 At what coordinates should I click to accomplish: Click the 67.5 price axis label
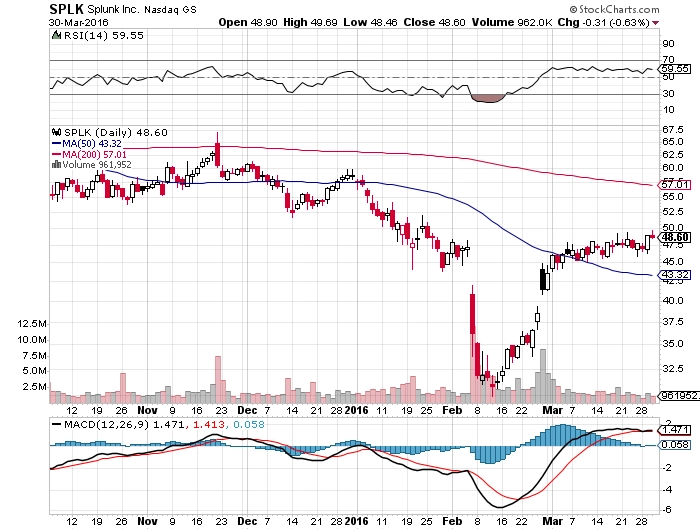coord(673,130)
